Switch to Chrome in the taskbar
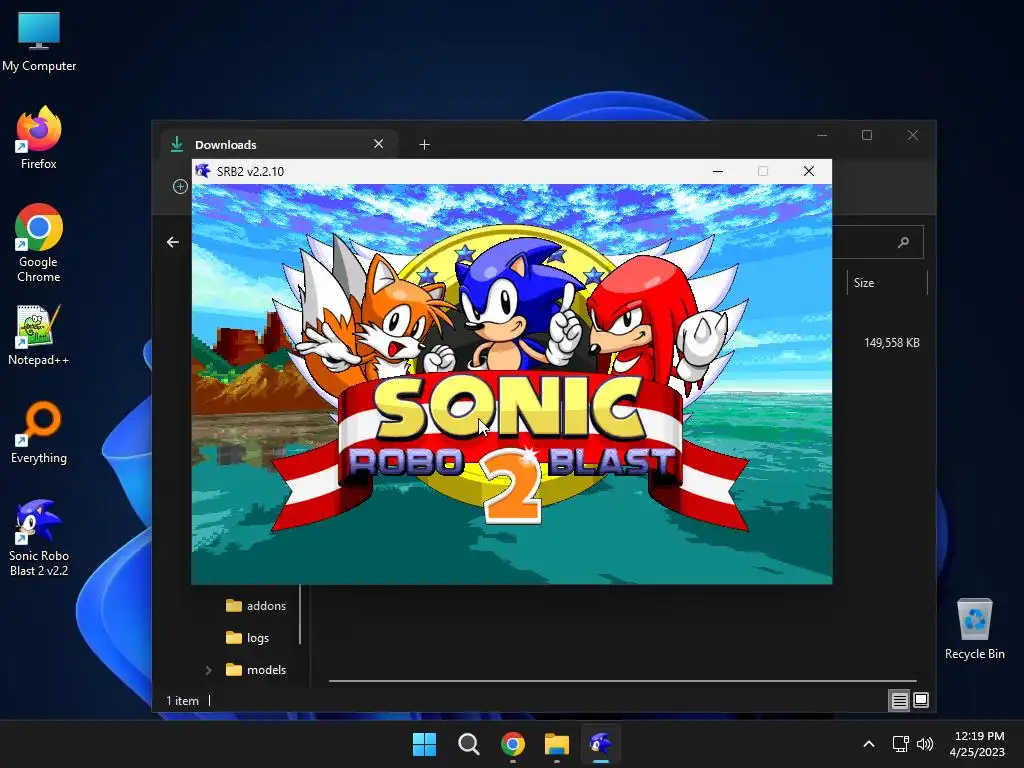 pos(513,744)
